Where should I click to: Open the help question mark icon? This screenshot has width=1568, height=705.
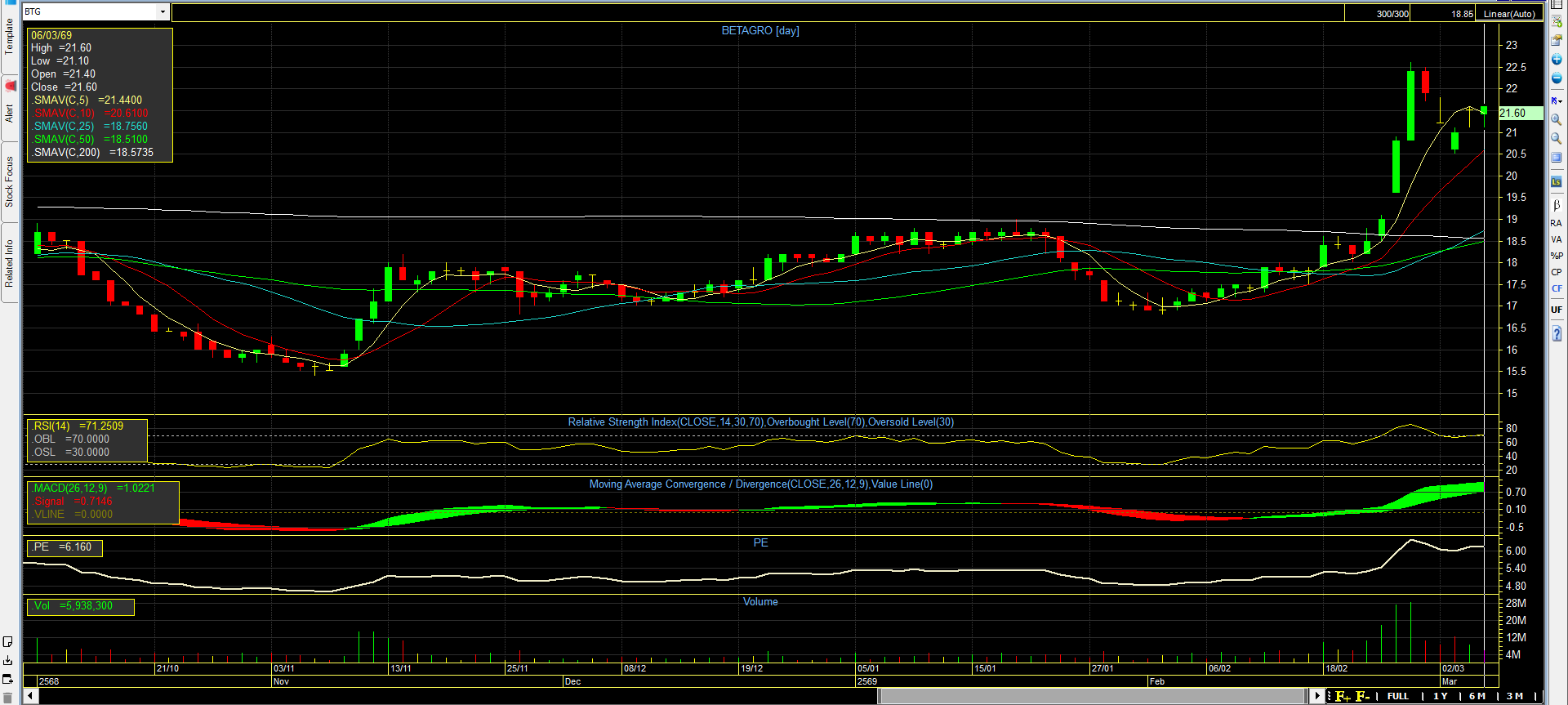pyautogui.click(x=1557, y=333)
